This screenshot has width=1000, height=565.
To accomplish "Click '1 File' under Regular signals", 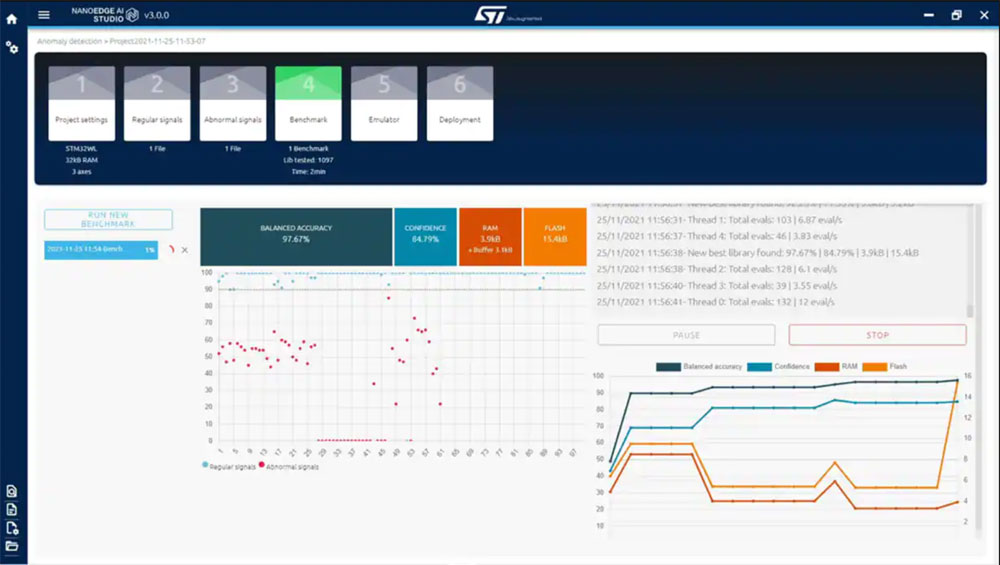I will coord(157,149).
